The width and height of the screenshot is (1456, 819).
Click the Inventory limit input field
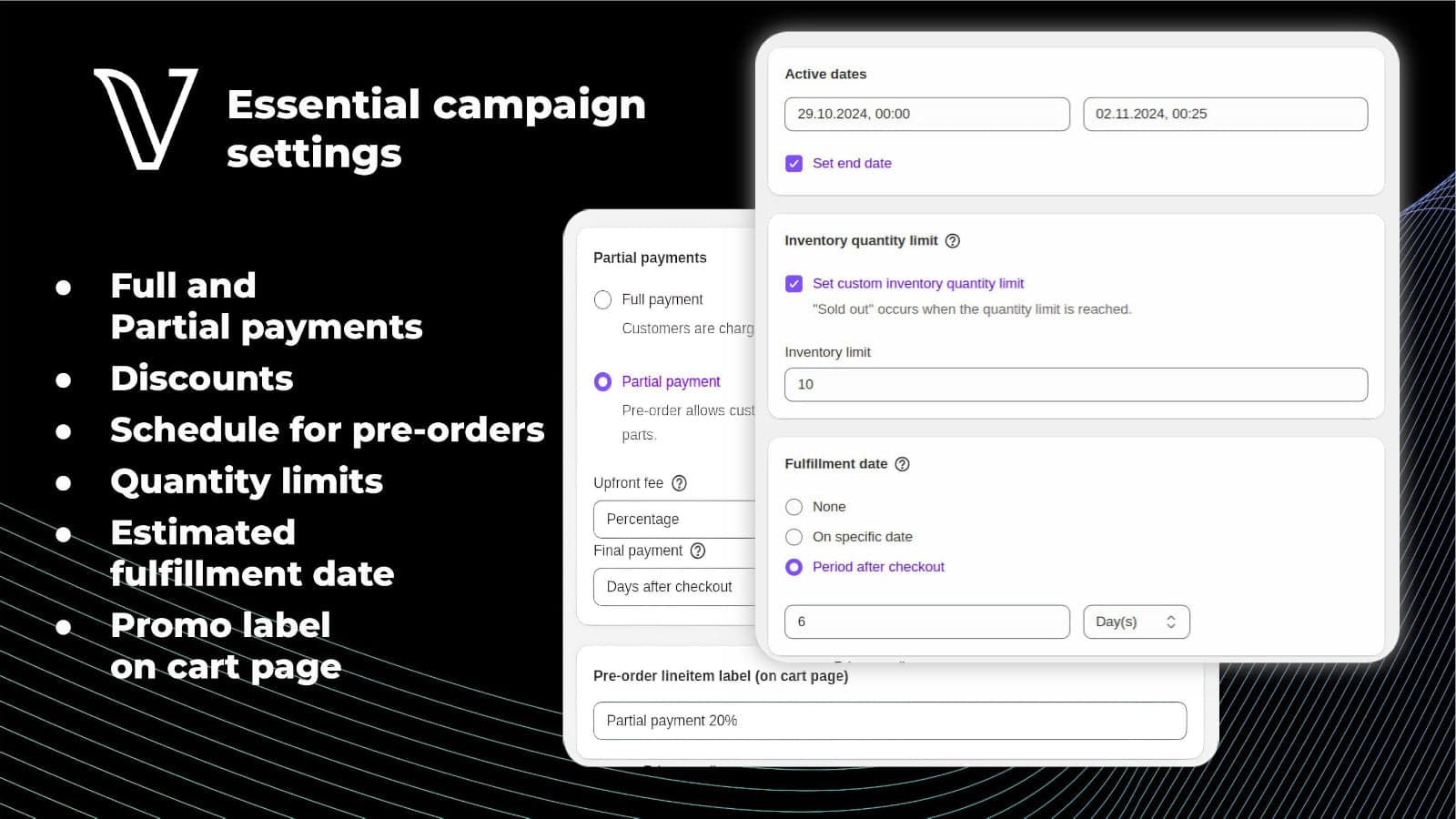coord(1076,384)
